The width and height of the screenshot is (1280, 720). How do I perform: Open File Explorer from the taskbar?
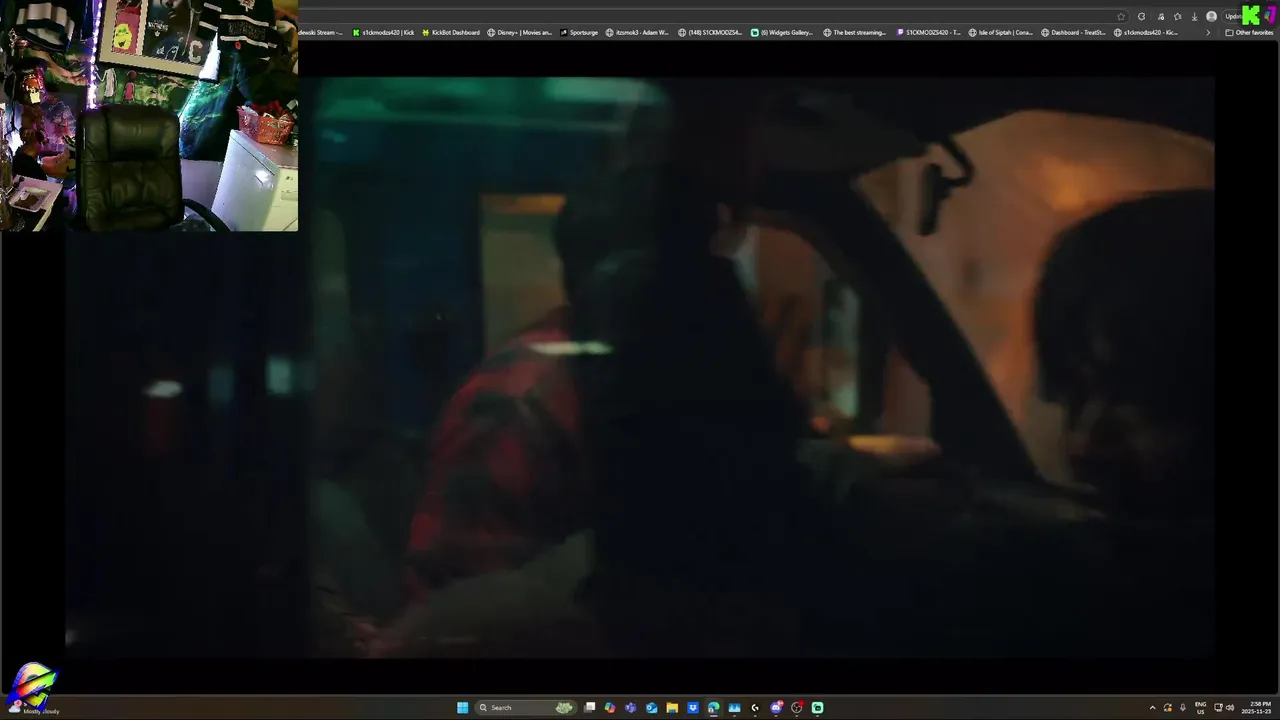672,708
